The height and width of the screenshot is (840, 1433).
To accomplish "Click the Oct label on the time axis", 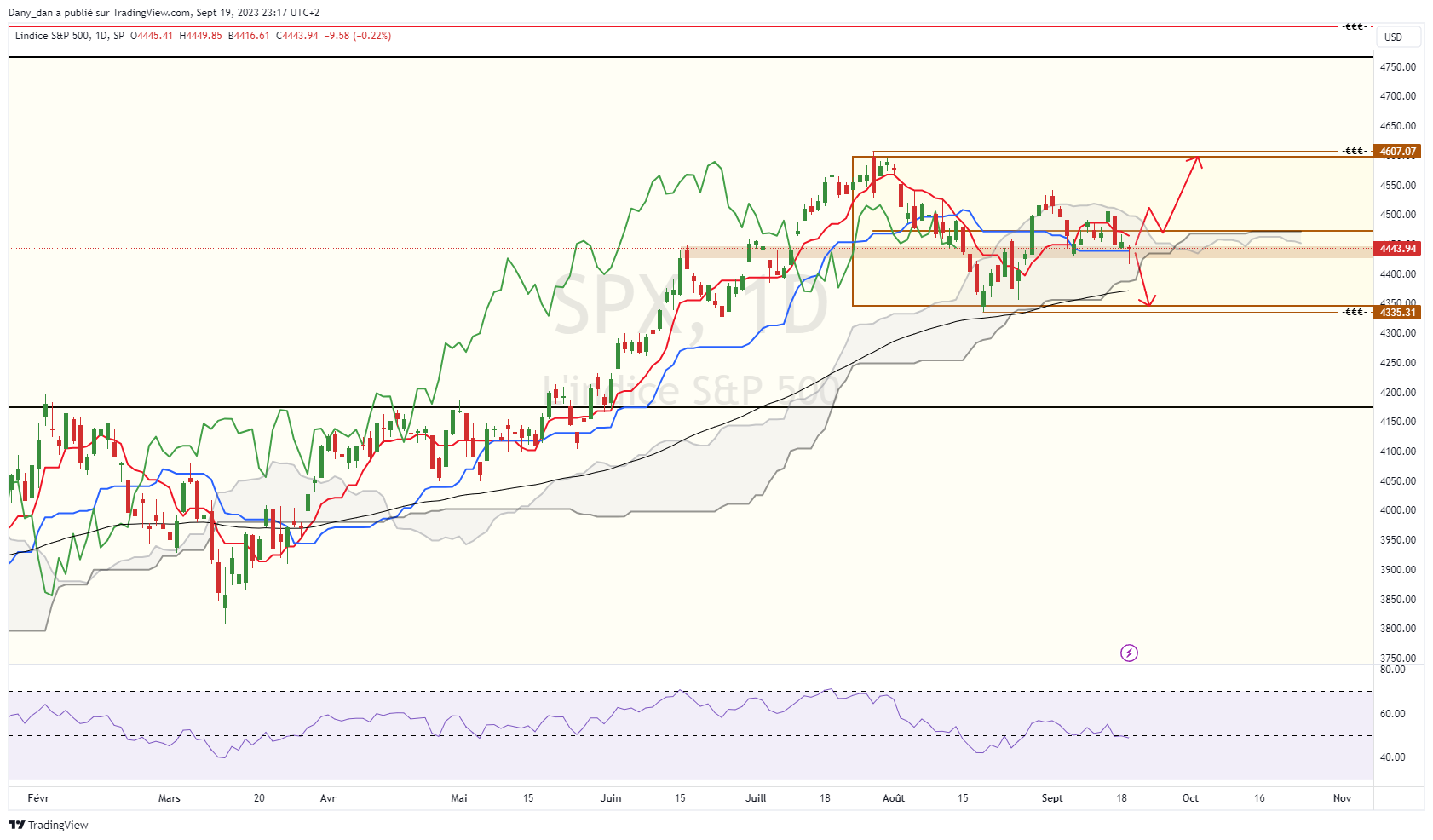I will click(x=1190, y=798).
